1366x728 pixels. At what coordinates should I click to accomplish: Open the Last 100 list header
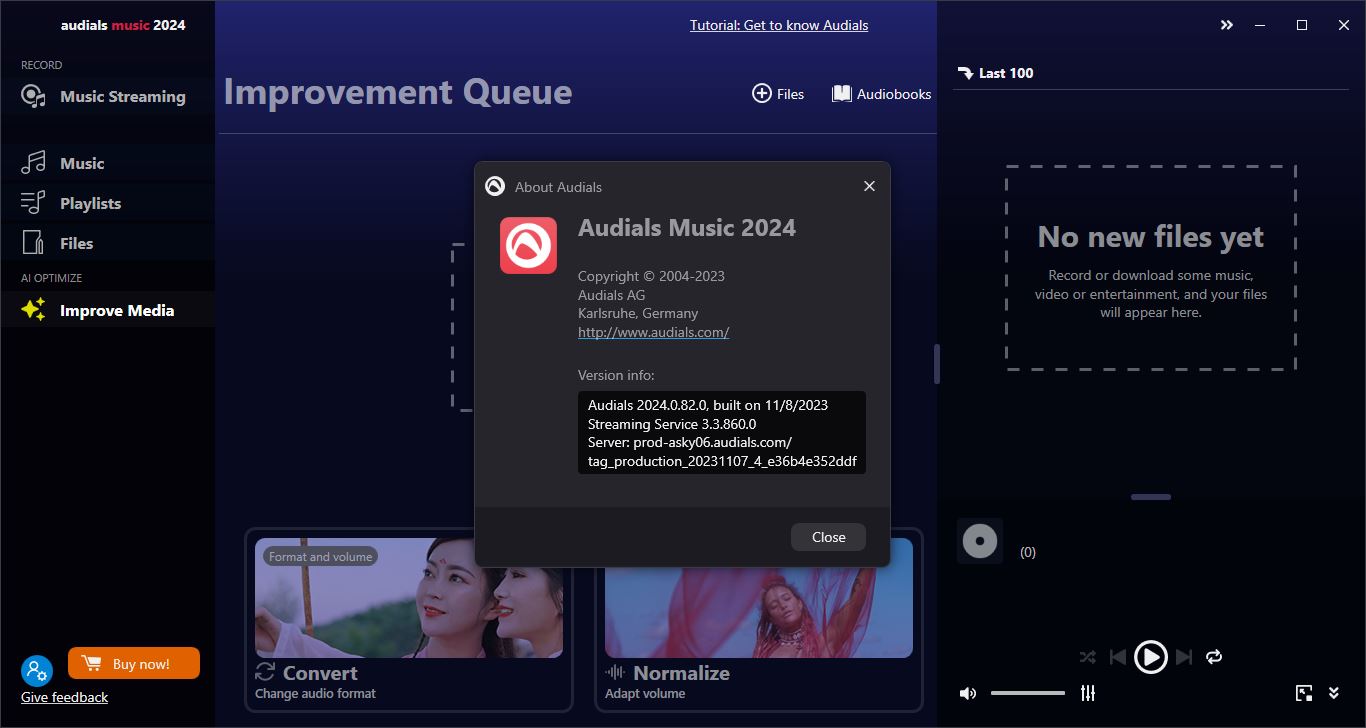coord(995,73)
